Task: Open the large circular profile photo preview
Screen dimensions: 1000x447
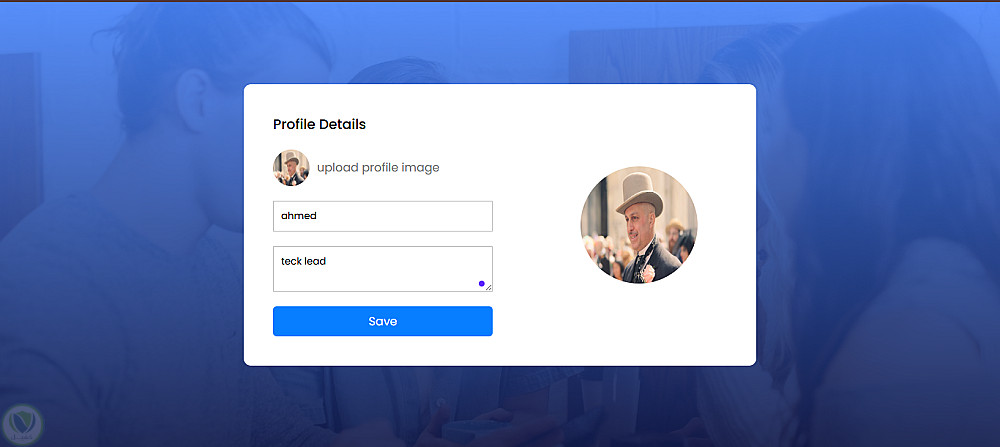Action: pyautogui.click(x=639, y=225)
